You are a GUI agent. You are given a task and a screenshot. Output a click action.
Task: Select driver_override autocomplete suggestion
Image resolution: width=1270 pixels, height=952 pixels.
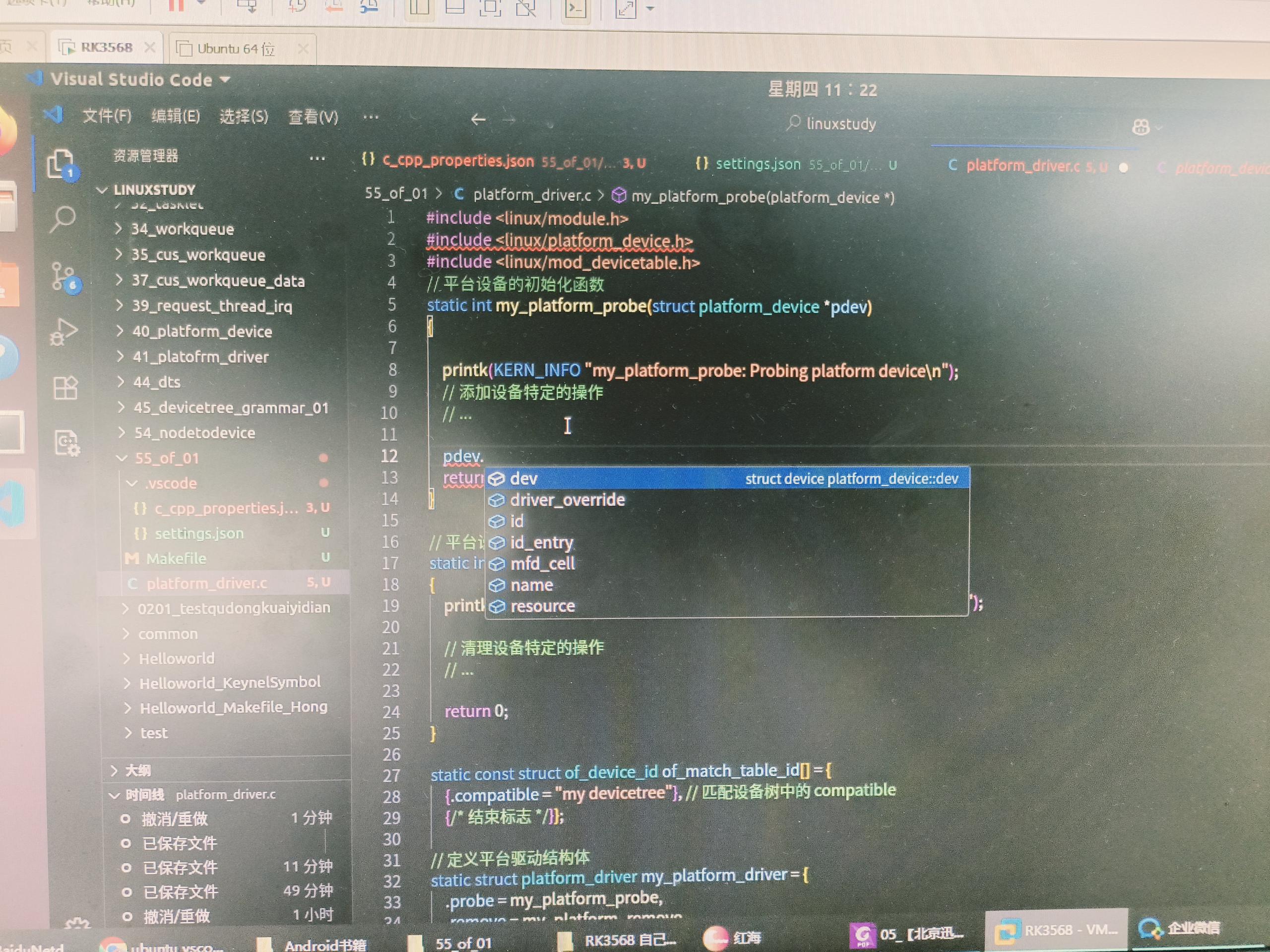click(x=567, y=500)
